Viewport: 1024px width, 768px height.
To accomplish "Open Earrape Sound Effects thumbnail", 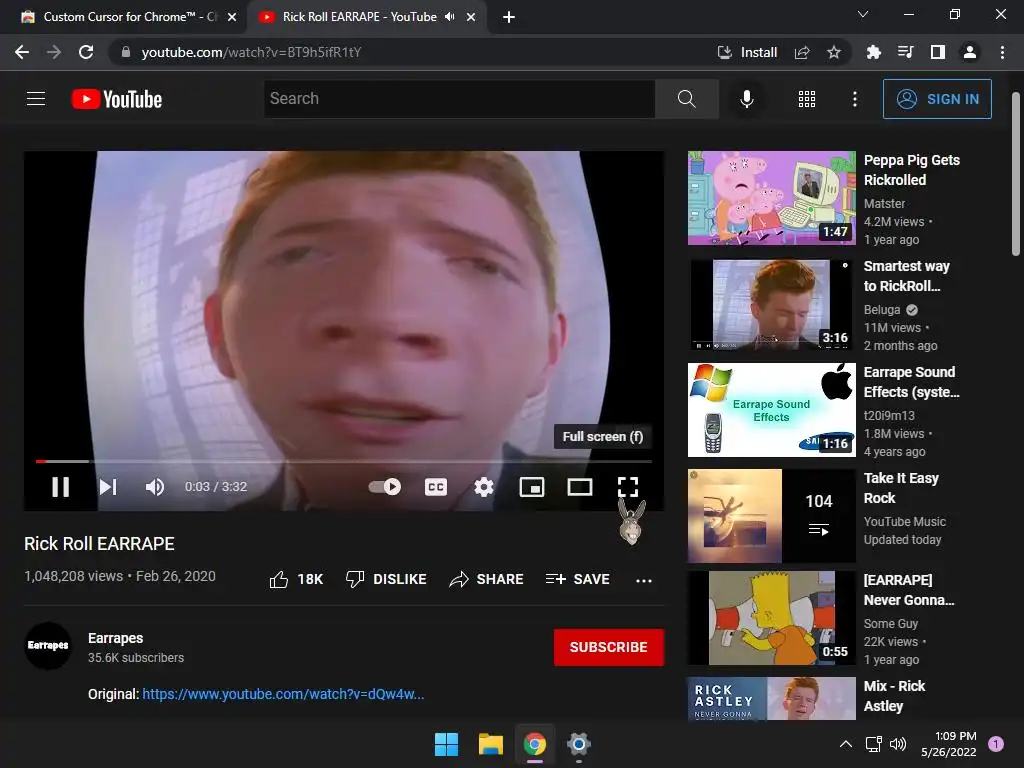I will [x=771, y=409].
